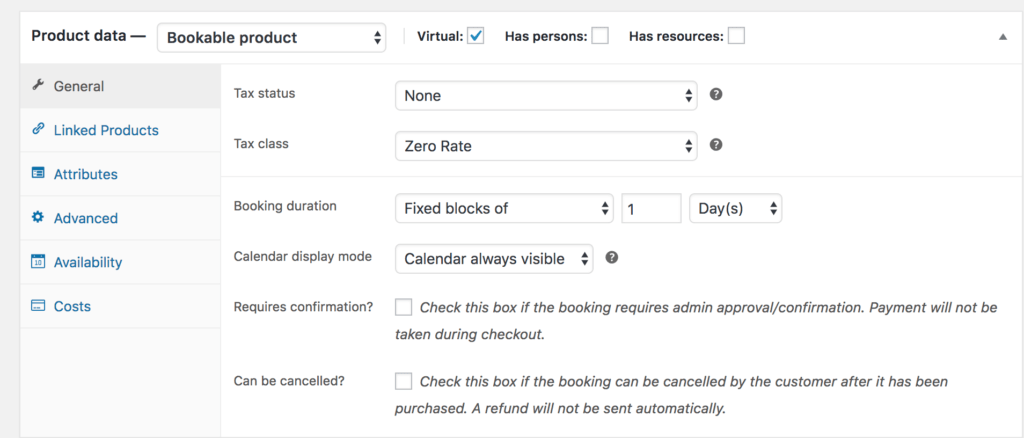Collapse the Product data panel arrow
Viewport: 1024px width, 438px height.
pos(1003,36)
